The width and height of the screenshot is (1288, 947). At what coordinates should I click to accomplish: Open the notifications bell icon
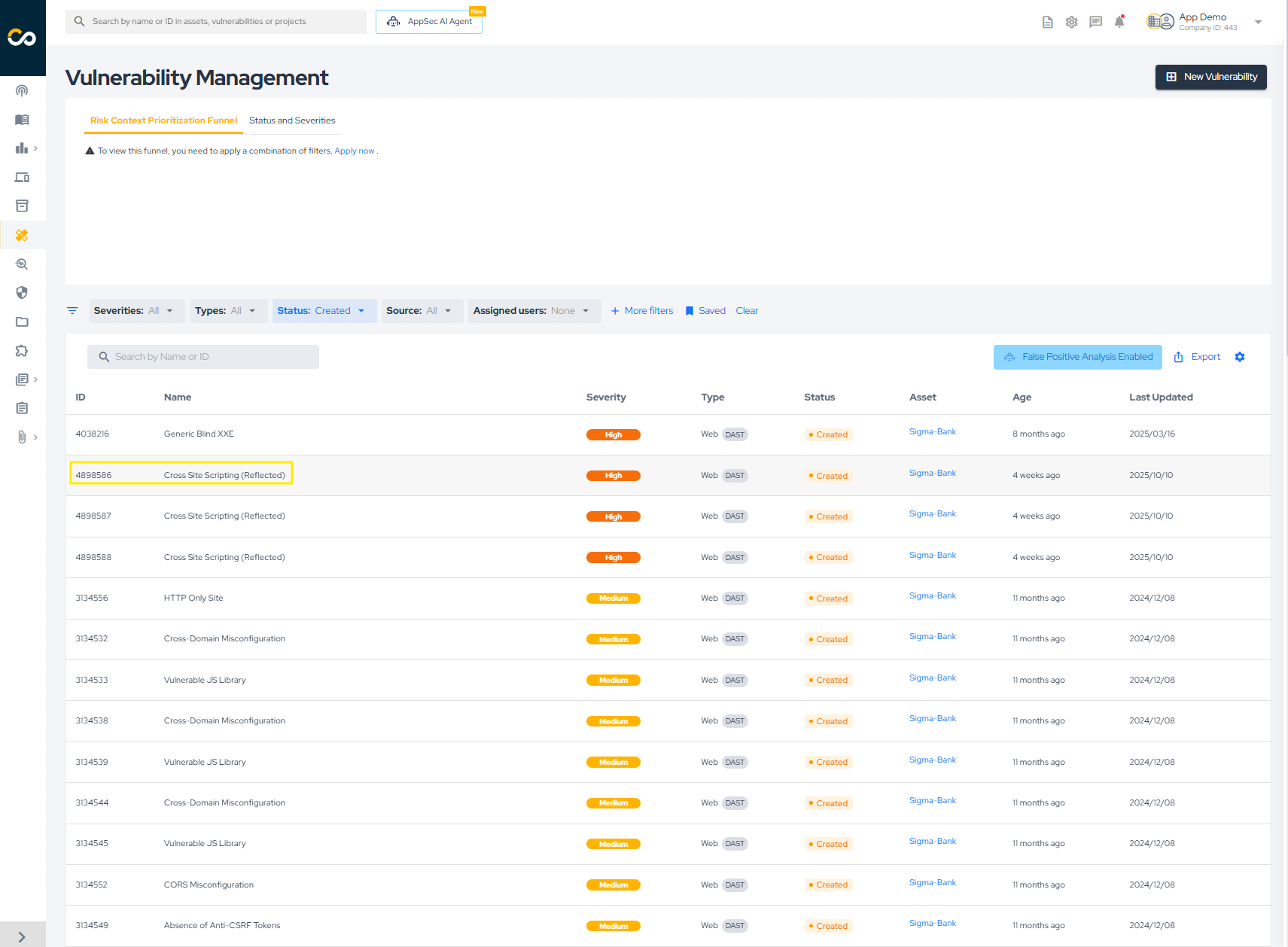click(x=1119, y=22)
